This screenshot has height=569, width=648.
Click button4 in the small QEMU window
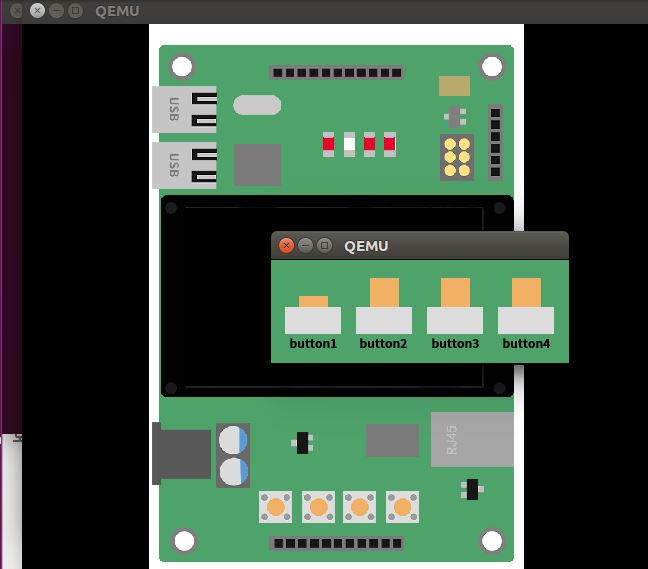526,306
